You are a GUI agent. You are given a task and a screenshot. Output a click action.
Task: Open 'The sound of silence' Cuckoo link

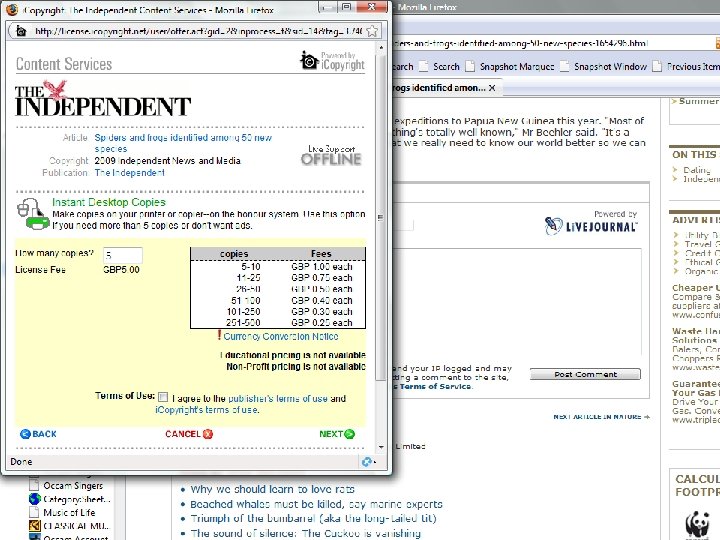(x=305, y=533)
